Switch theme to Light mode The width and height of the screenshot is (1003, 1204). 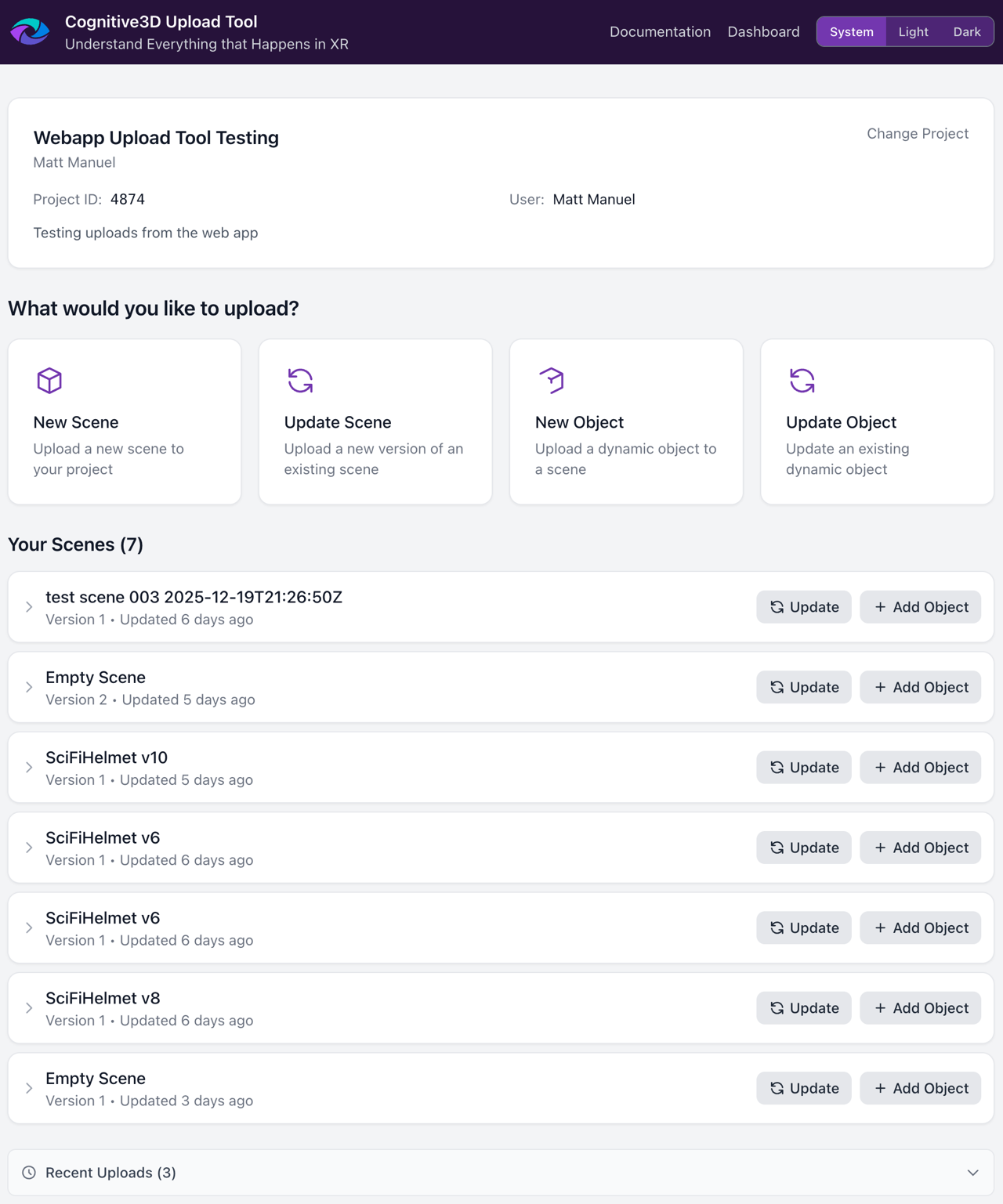[913, 32]
